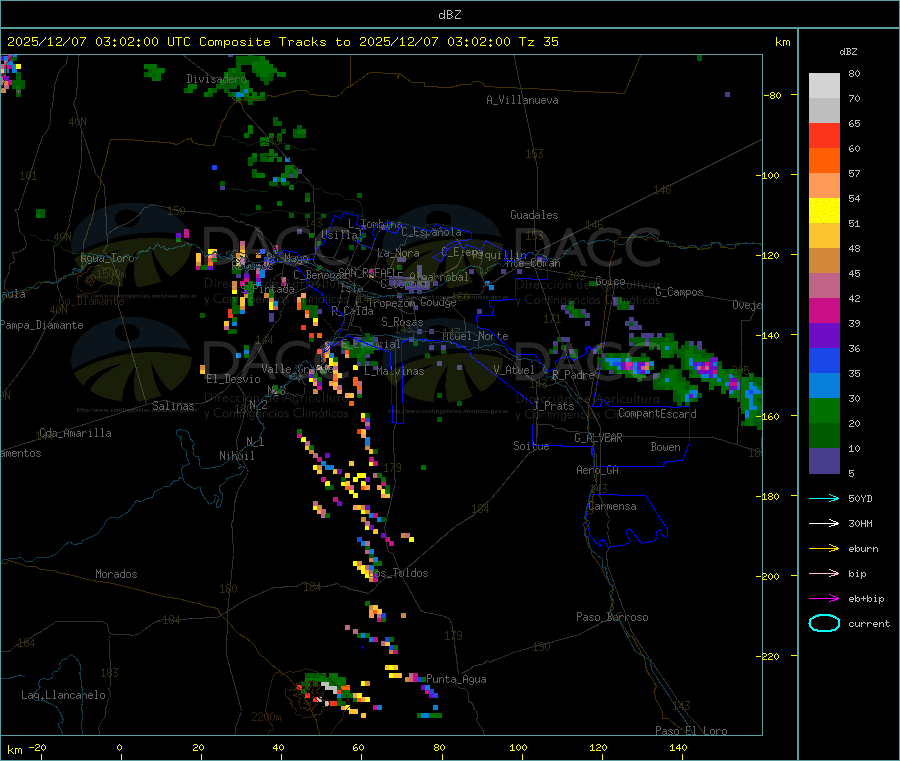Click the G_ALVEAR map label
This screenshot has width=900, height=761.
[598, 437]
